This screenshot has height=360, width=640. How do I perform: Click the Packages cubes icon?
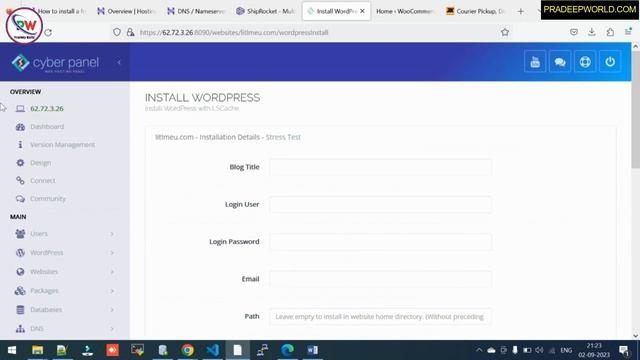tap(20, 291)
